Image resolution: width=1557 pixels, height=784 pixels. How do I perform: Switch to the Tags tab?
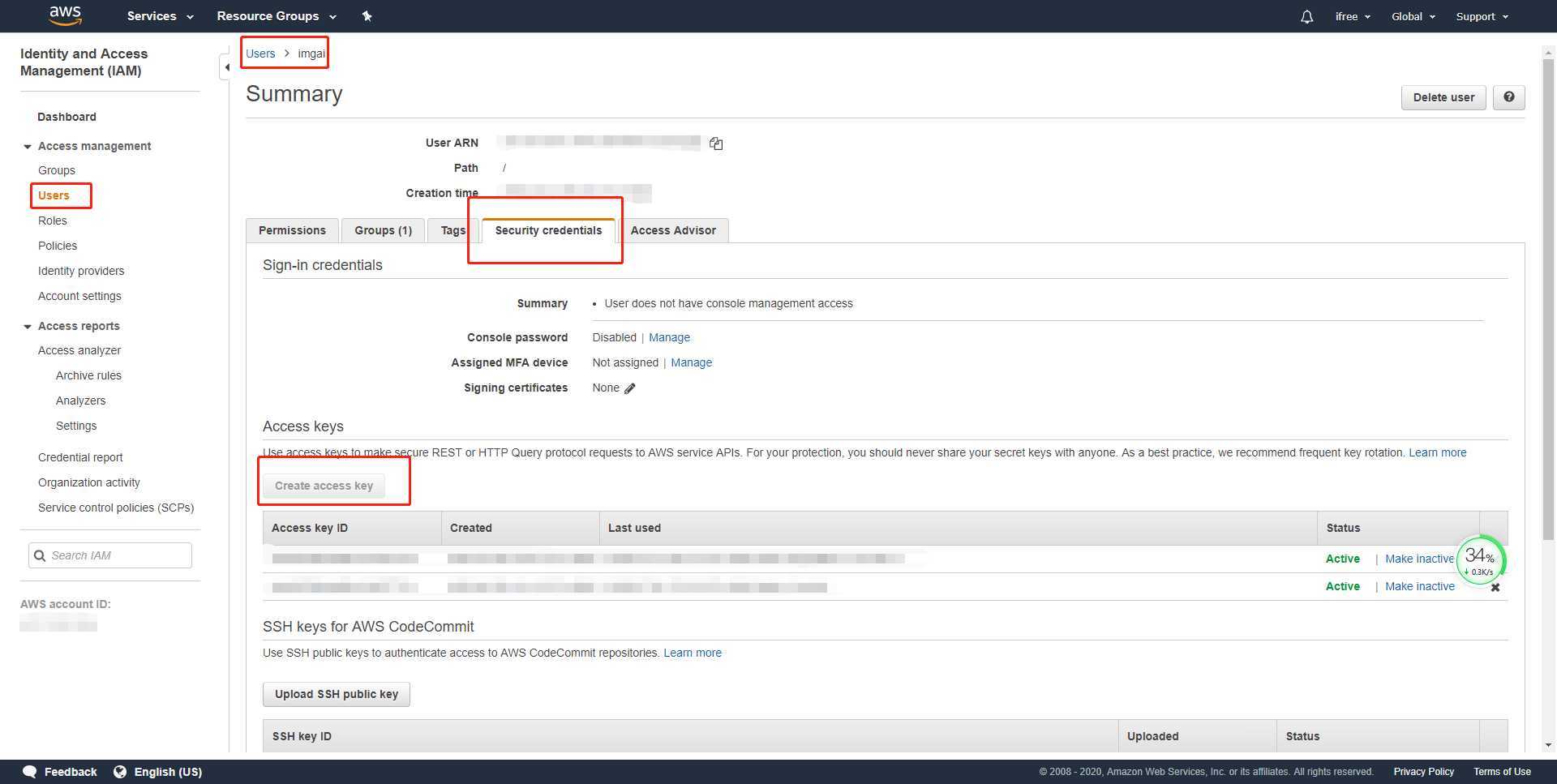pos(453,230)
